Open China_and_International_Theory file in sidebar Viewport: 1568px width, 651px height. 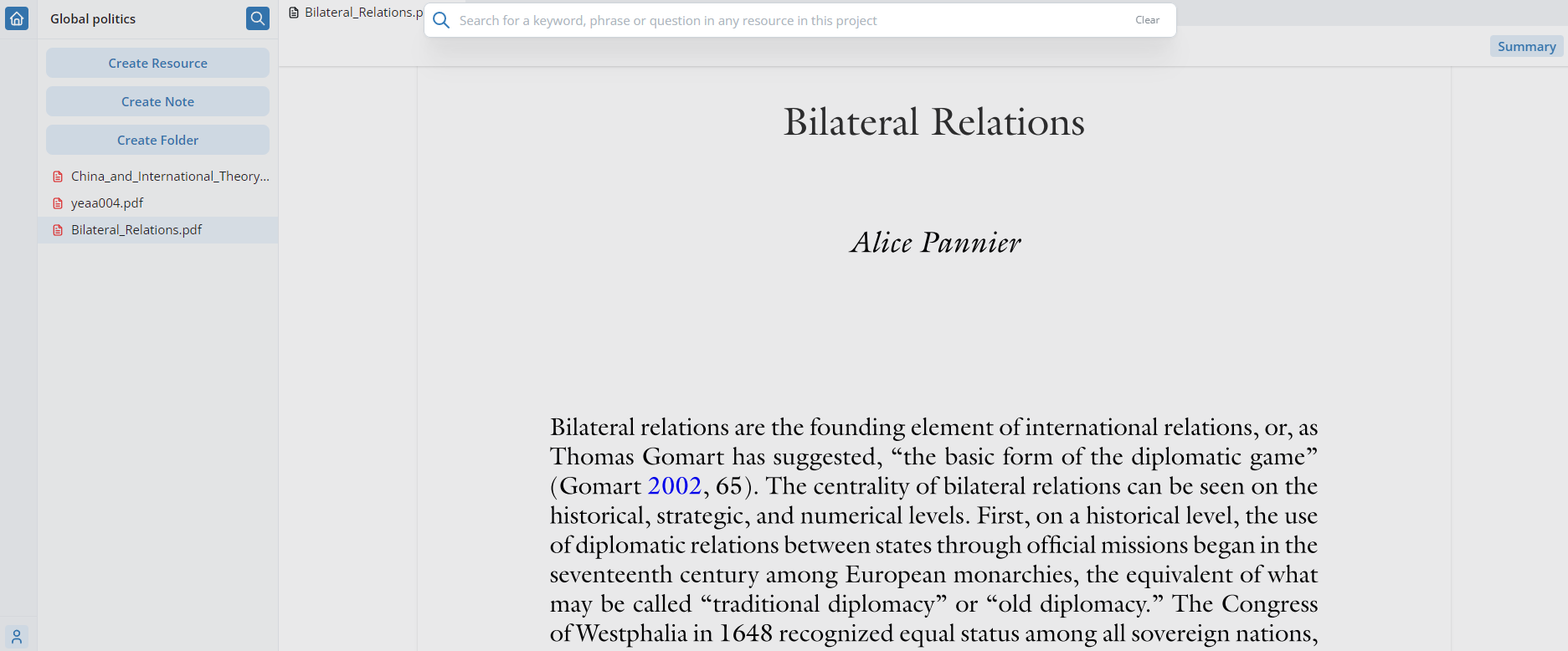170,177
